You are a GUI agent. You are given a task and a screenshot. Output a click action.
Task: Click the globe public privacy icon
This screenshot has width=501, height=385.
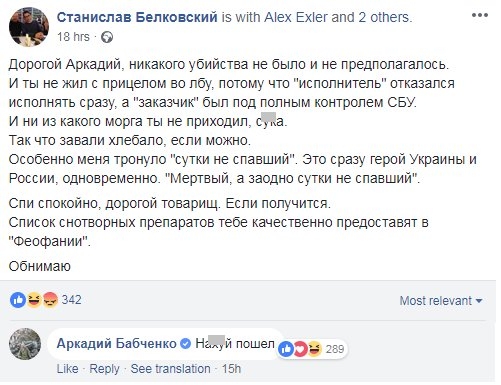click(107, 37)
